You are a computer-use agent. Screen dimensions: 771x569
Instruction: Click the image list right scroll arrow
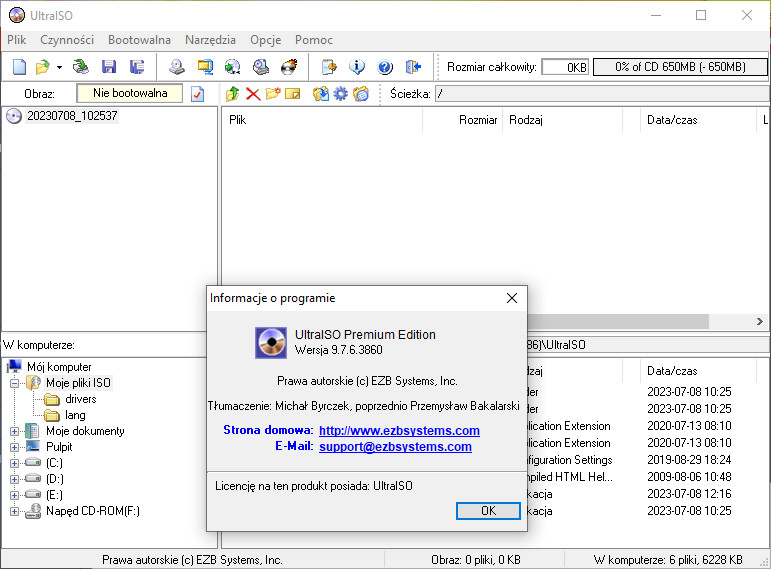(x=760, y=321)
